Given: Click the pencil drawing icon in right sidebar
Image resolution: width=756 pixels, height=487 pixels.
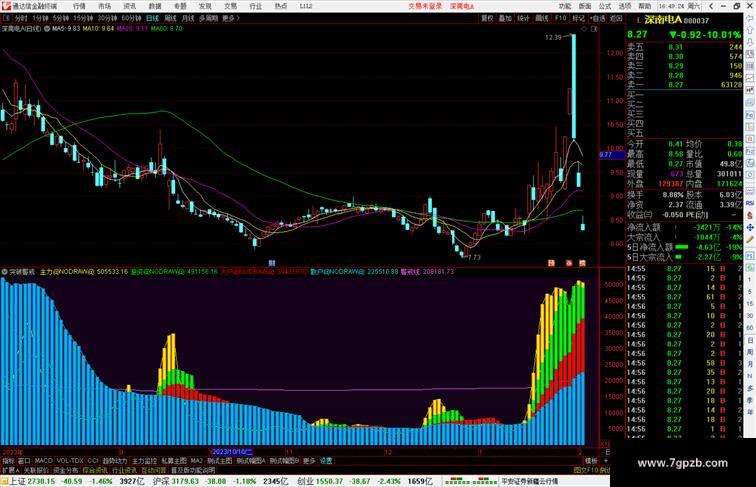Looking at the screenshot, I should (x=750, y=240).
